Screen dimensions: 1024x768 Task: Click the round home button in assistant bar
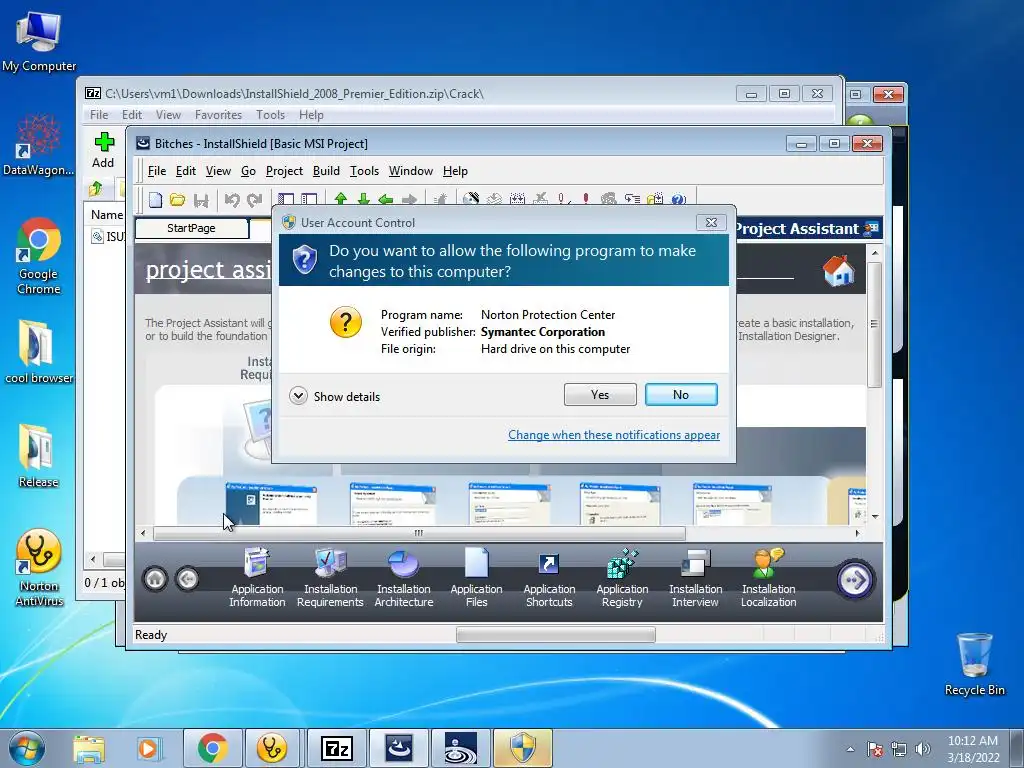pyautogui.click(x=155, y=579)
